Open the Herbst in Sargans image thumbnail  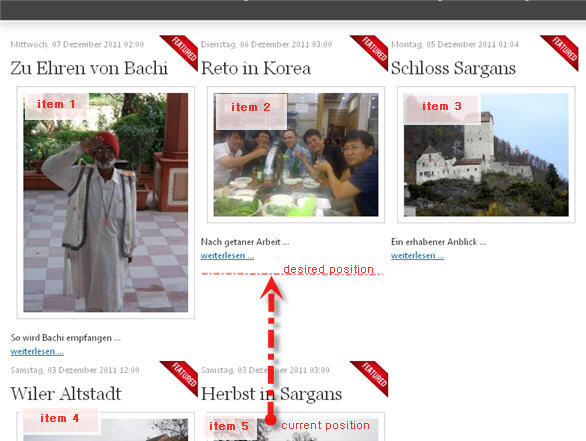296,427
